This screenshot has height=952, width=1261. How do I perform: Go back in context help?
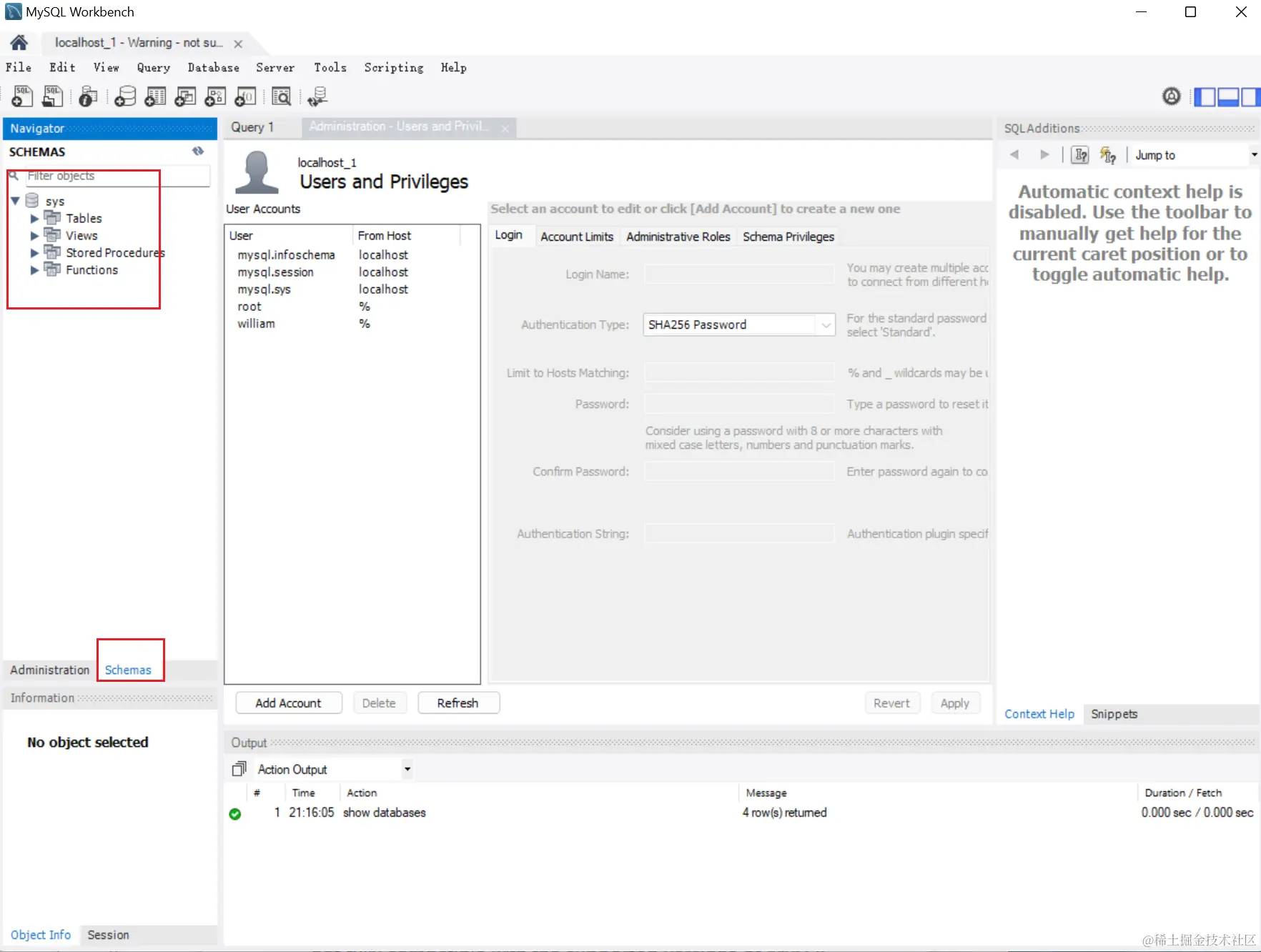1014,155
